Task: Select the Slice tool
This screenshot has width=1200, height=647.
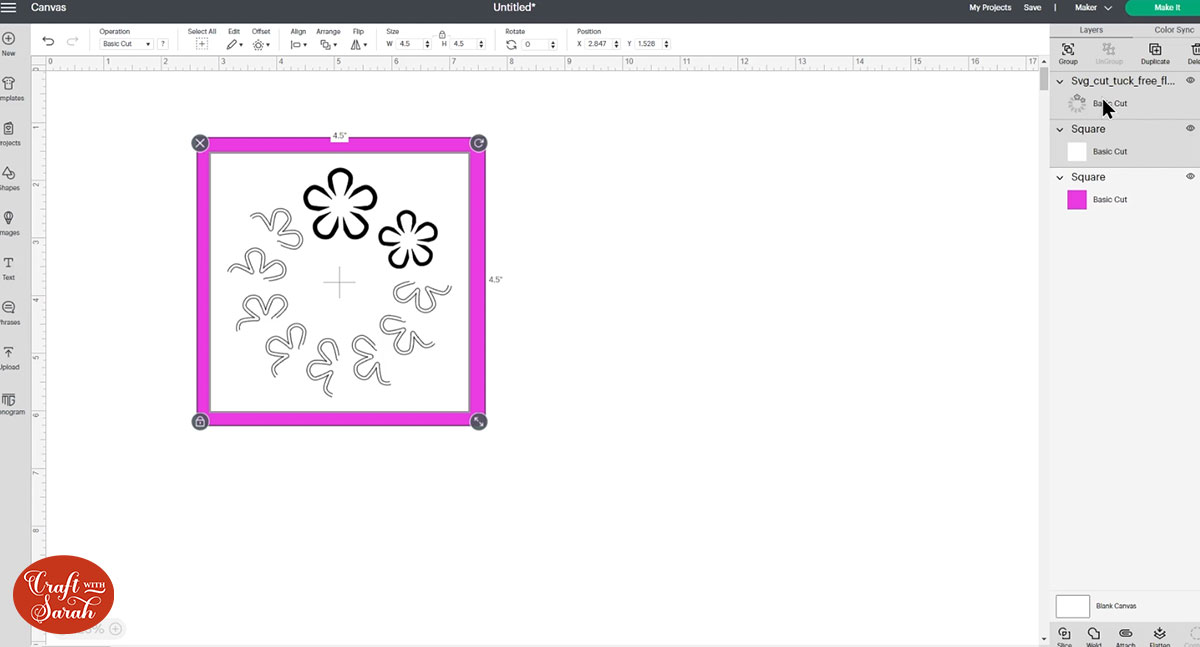Action: pyautogui.click(x=1064, y=634)
